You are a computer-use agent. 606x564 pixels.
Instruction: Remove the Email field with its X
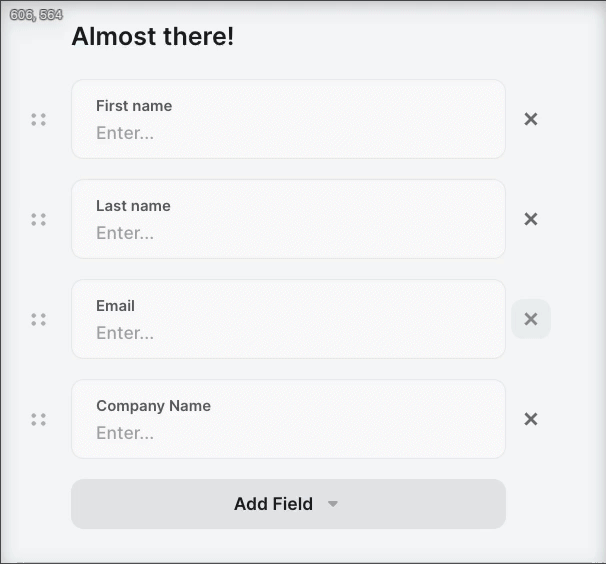click(531, 319)
